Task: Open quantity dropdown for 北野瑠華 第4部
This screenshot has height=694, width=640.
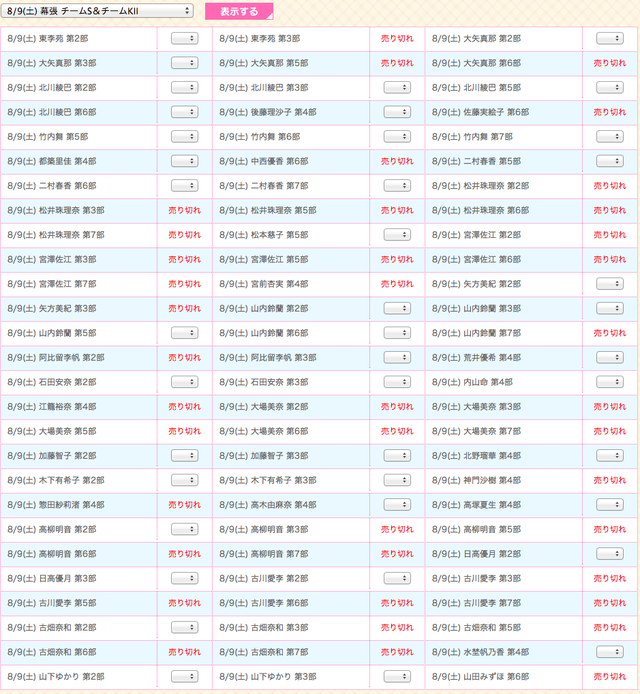Action: 609,455
